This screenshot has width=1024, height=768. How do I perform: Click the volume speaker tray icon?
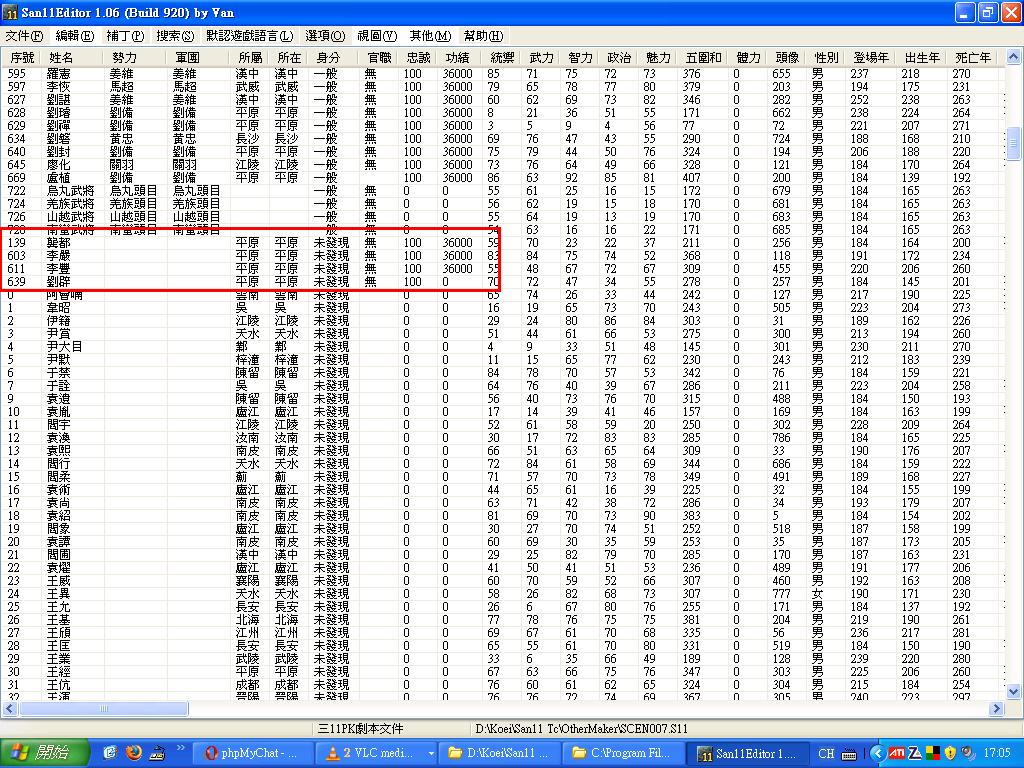[x=966, y=753]
